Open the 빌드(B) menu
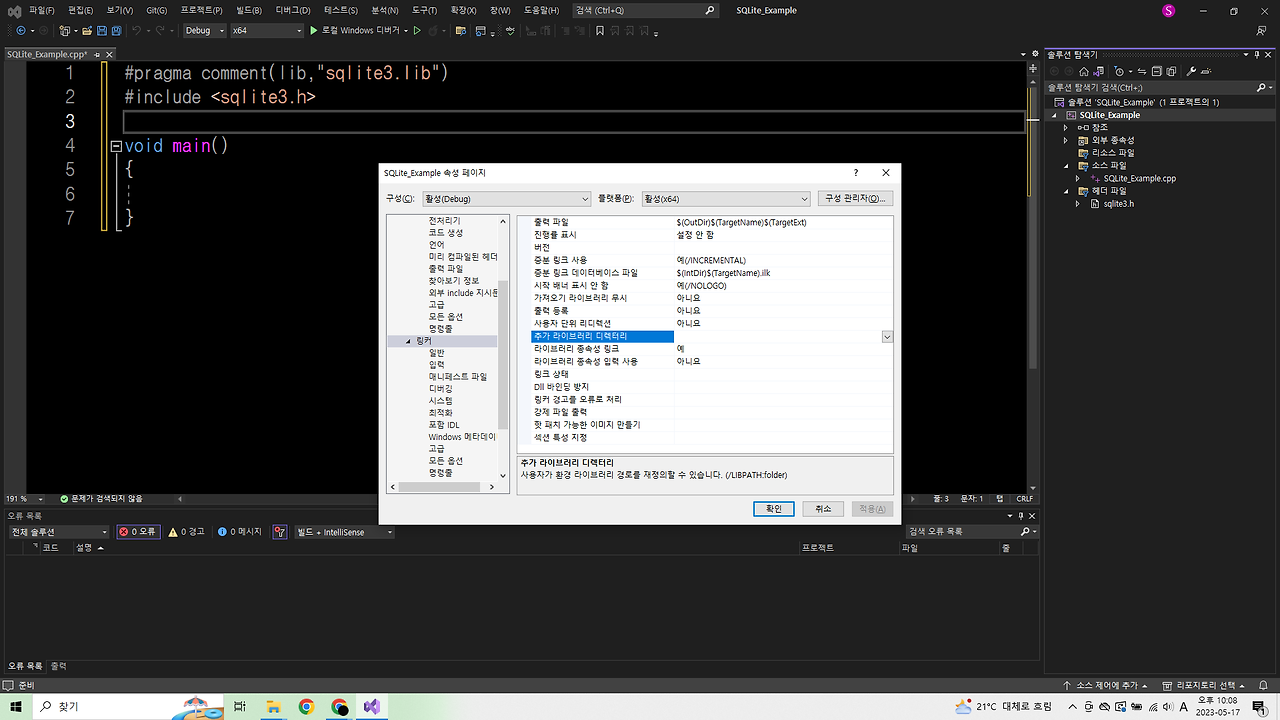 point(249,10)
